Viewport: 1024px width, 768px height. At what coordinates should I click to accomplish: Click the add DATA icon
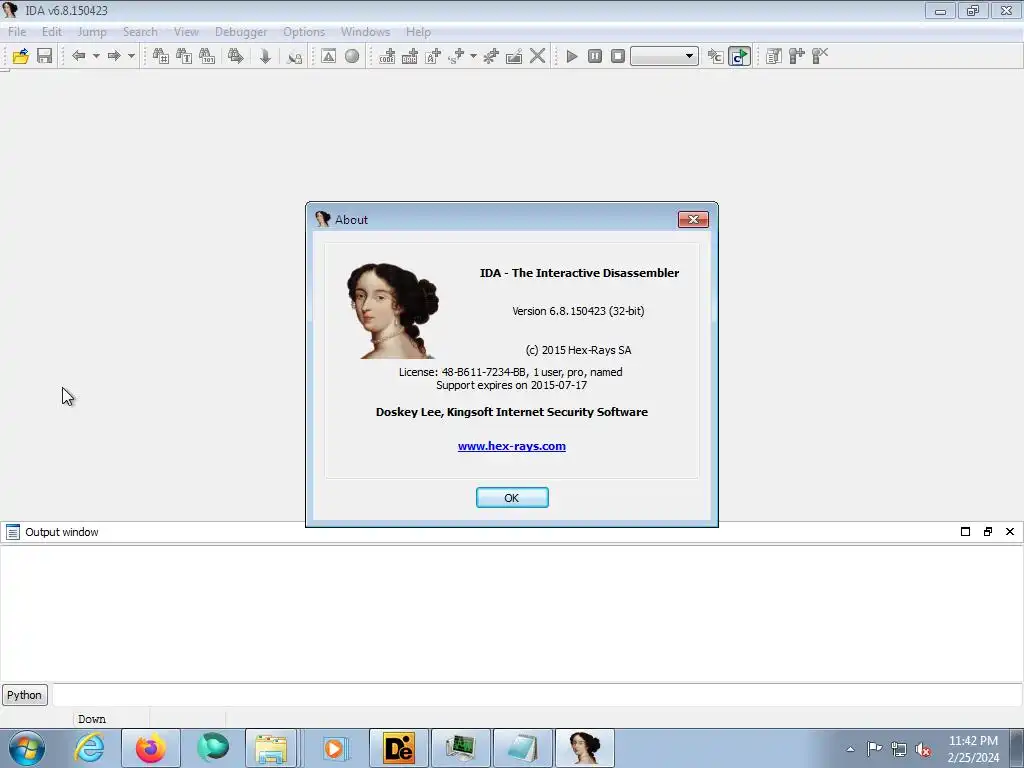pos(410,56)
